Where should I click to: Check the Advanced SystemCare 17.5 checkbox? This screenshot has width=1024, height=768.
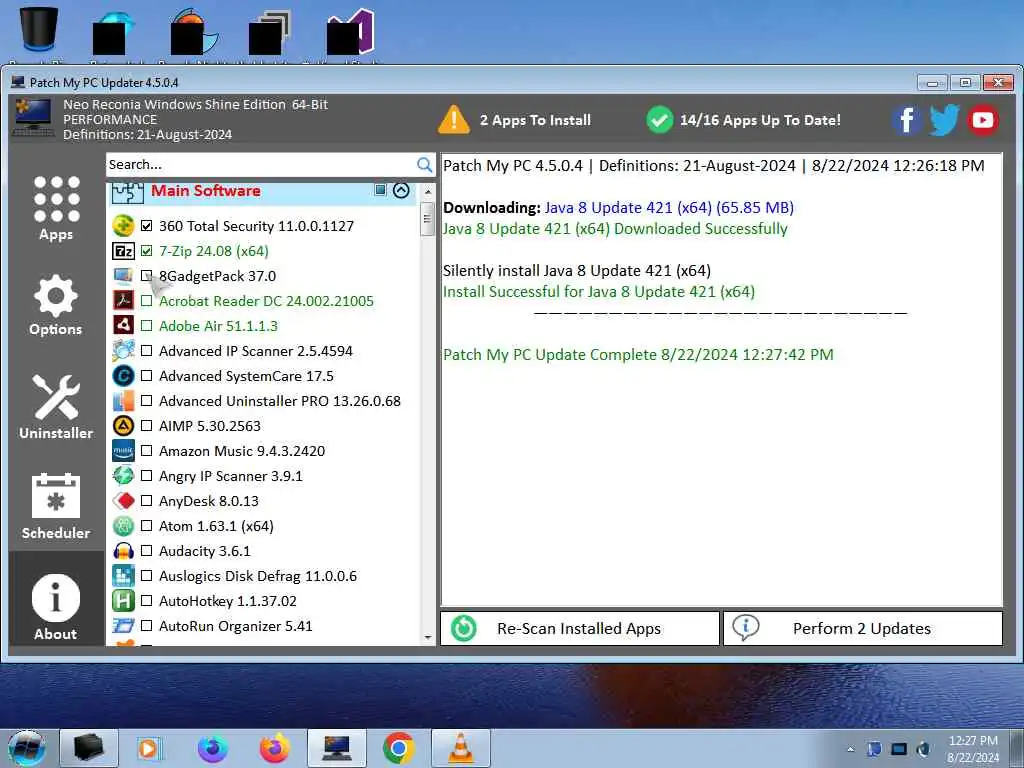(x=146, y=376)
